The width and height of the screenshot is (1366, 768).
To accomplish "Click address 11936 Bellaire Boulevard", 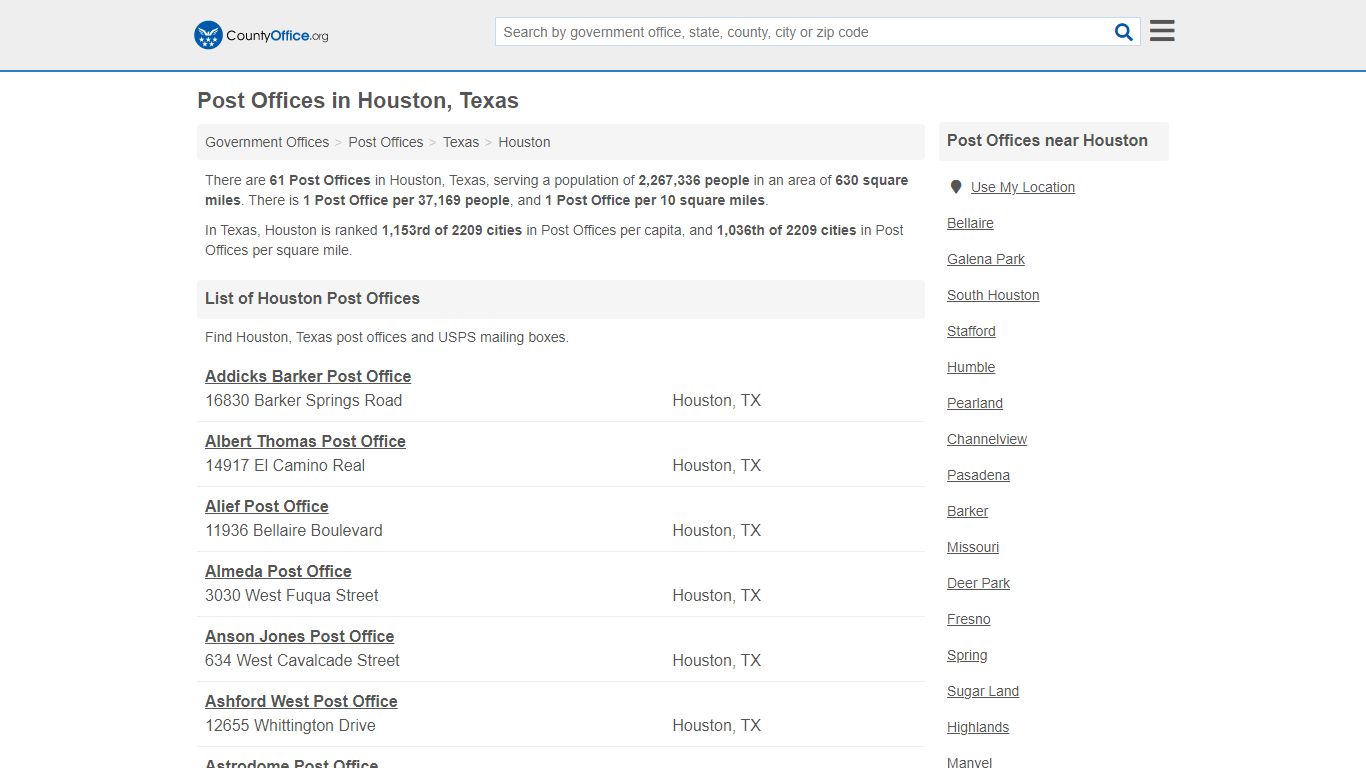I will 294,530.
